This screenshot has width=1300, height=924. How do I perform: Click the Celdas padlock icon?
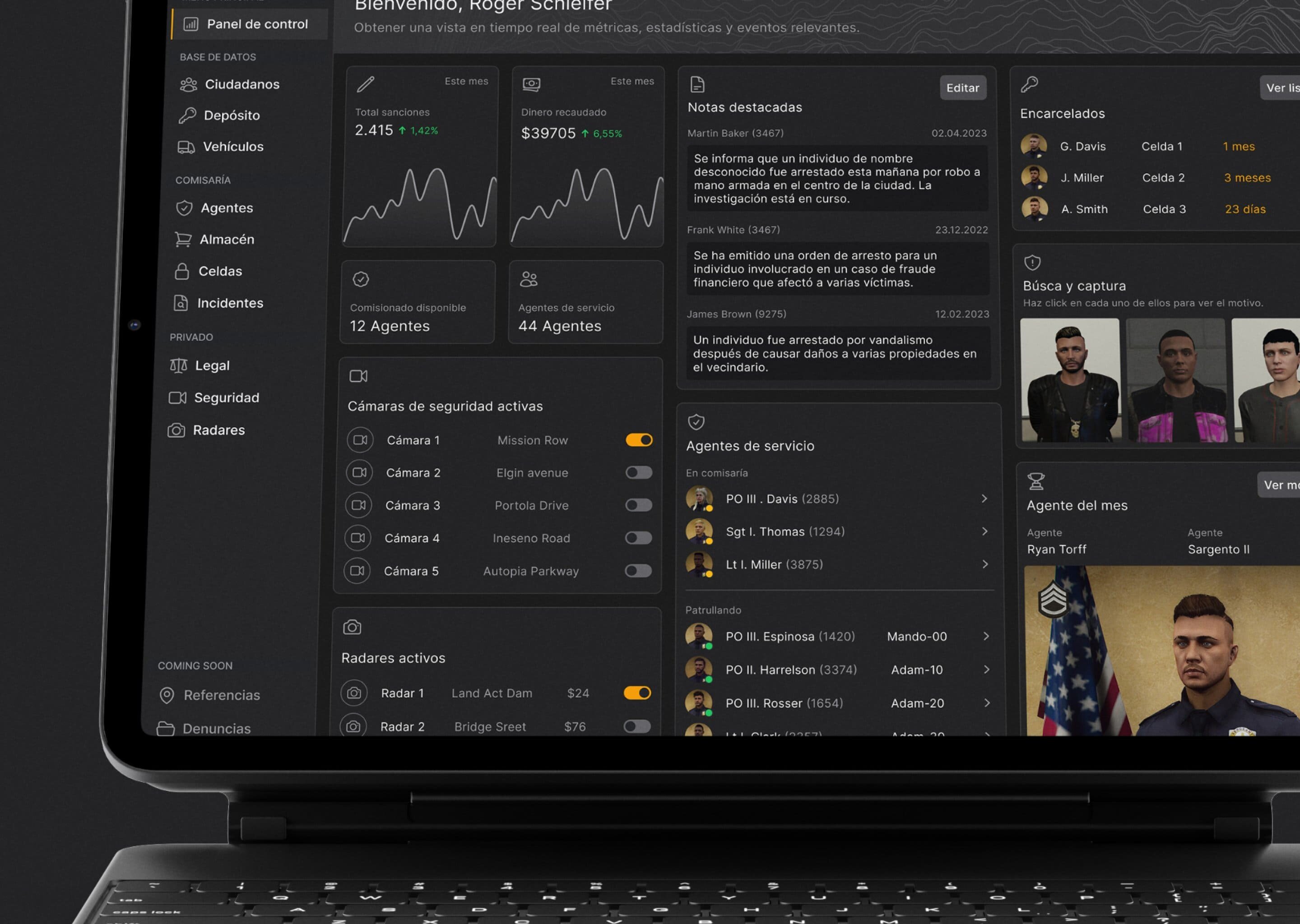[181, 272]
